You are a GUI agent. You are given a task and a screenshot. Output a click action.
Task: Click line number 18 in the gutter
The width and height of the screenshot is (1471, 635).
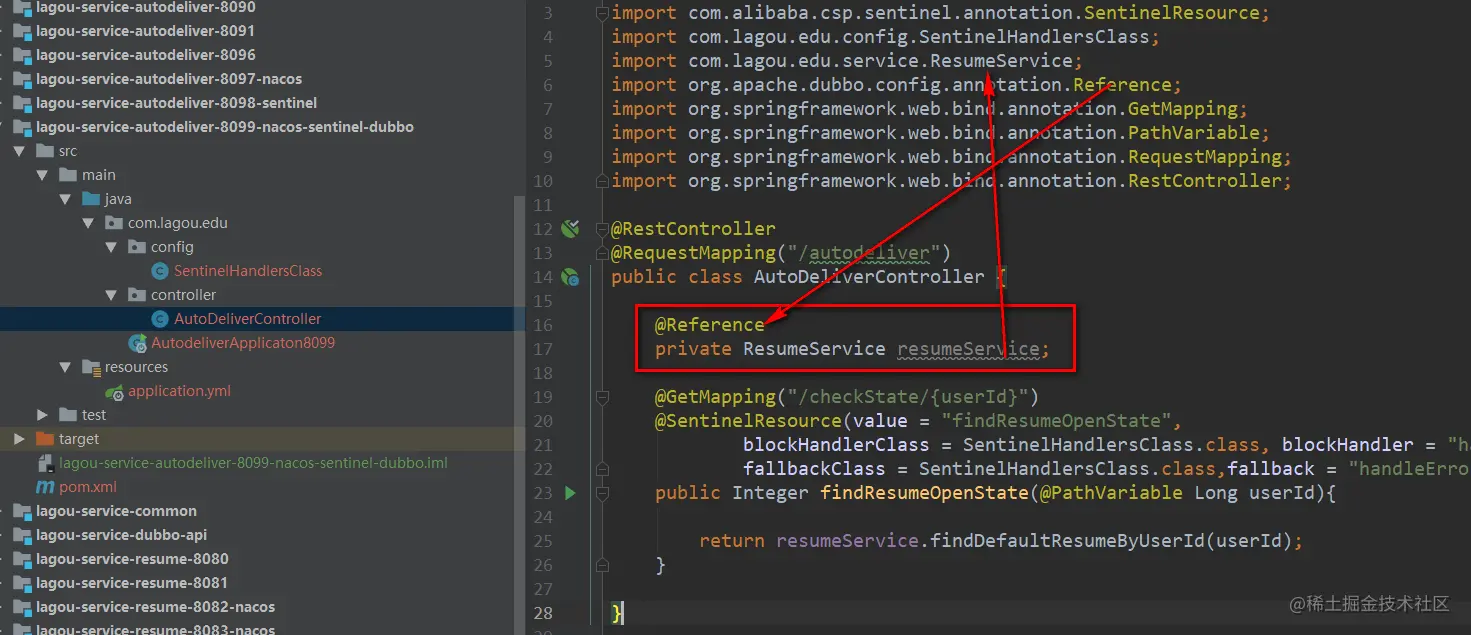pyautogui.click(x=543, y=373)
